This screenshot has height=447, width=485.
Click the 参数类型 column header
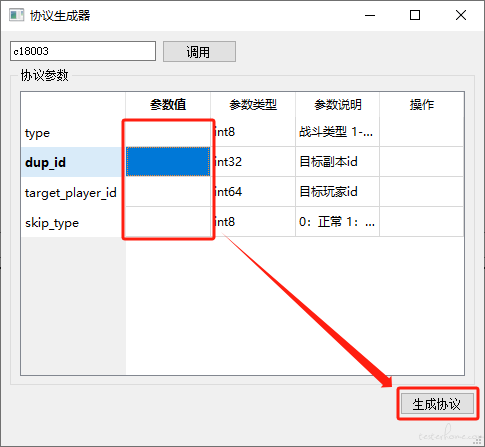253,105
